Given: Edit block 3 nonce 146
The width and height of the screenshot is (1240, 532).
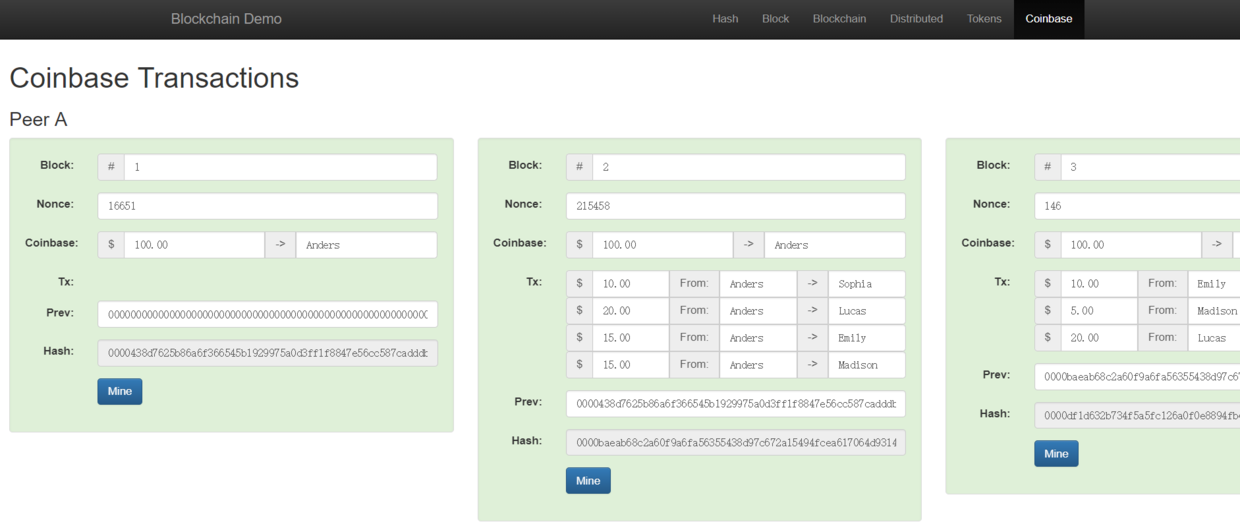Looking at the screenshot, I should coord(1137,206).
